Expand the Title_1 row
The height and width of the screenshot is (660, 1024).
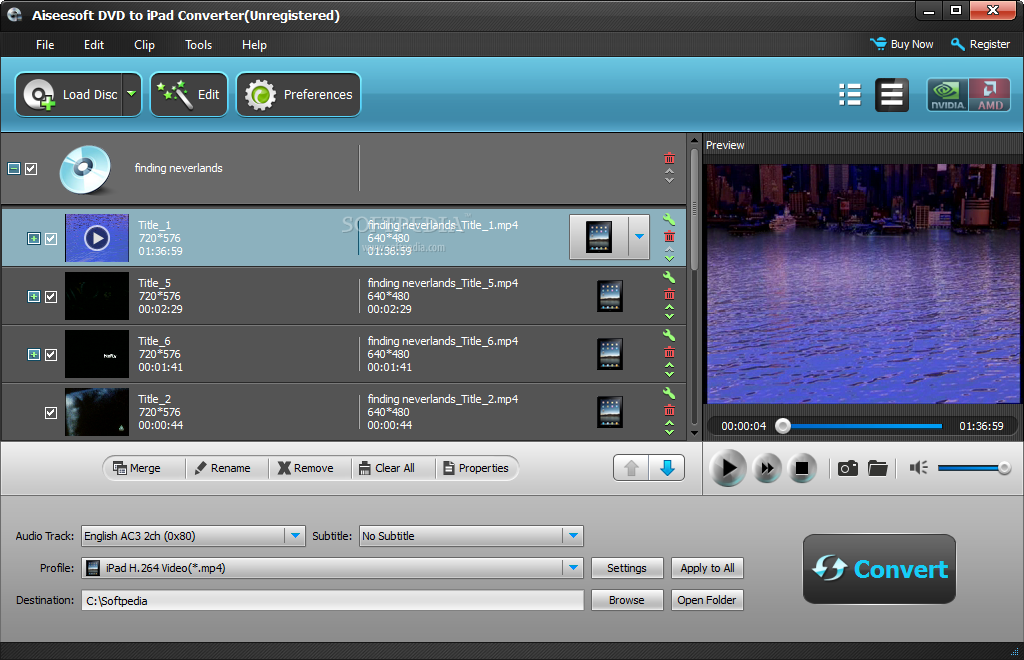(x=34, y=239)
